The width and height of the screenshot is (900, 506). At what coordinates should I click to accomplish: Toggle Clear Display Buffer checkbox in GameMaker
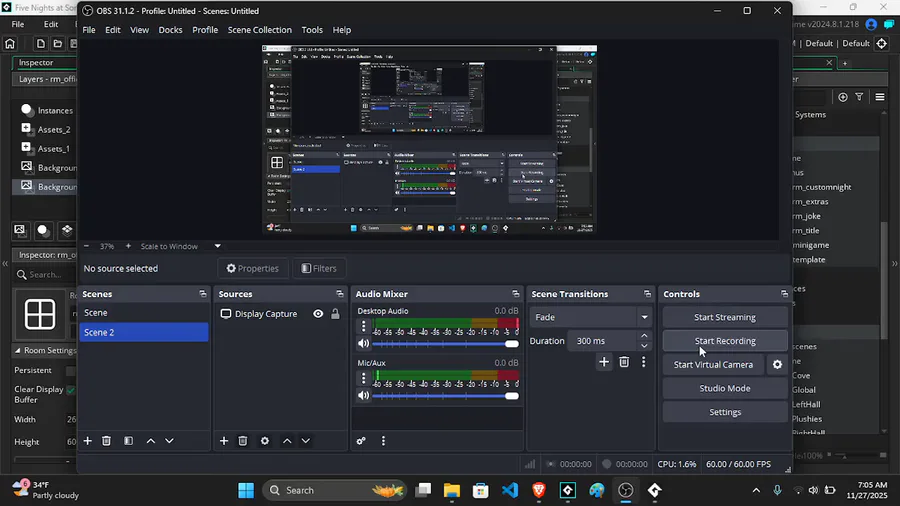71,390
